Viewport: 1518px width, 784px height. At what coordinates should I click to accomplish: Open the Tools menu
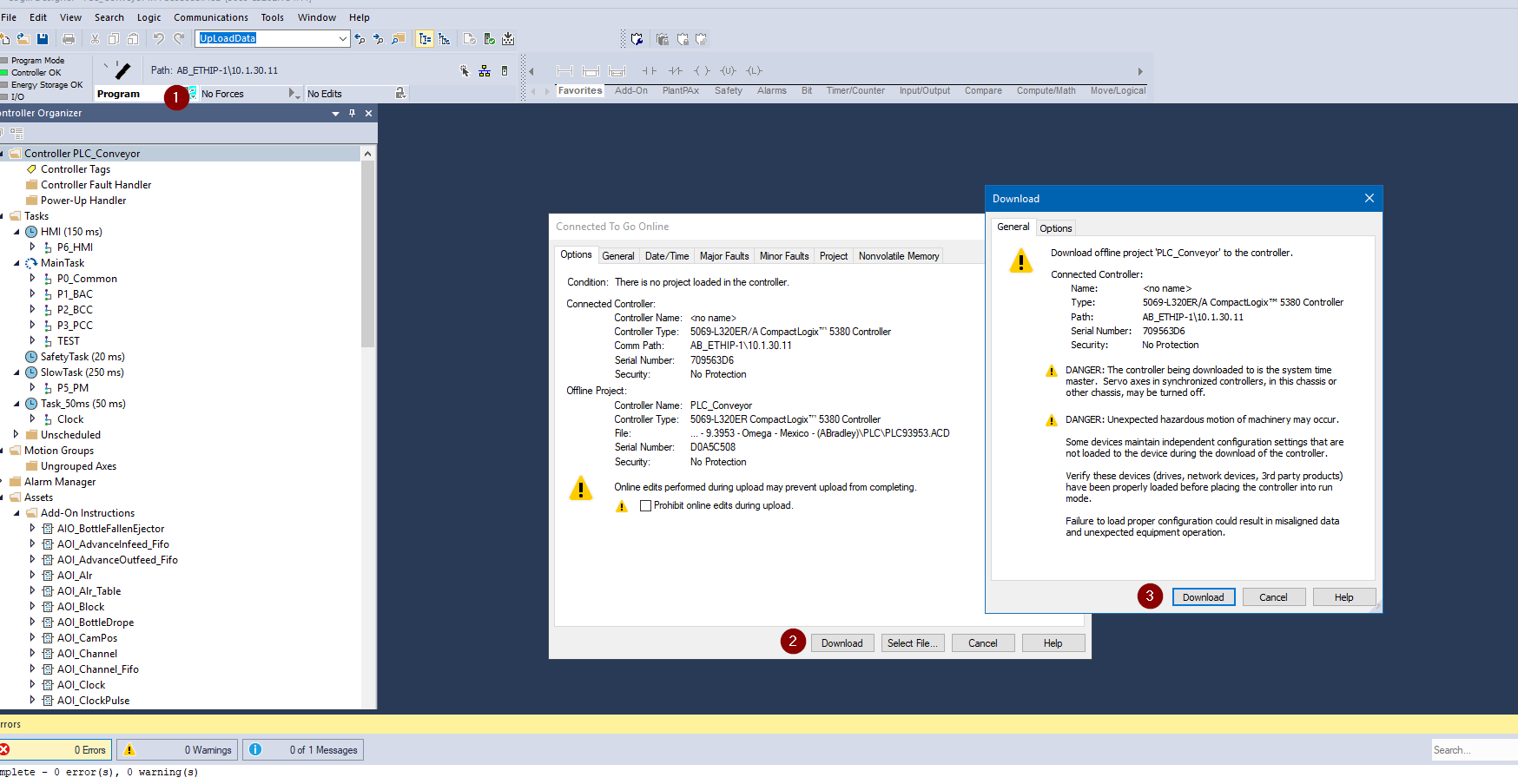273,17
